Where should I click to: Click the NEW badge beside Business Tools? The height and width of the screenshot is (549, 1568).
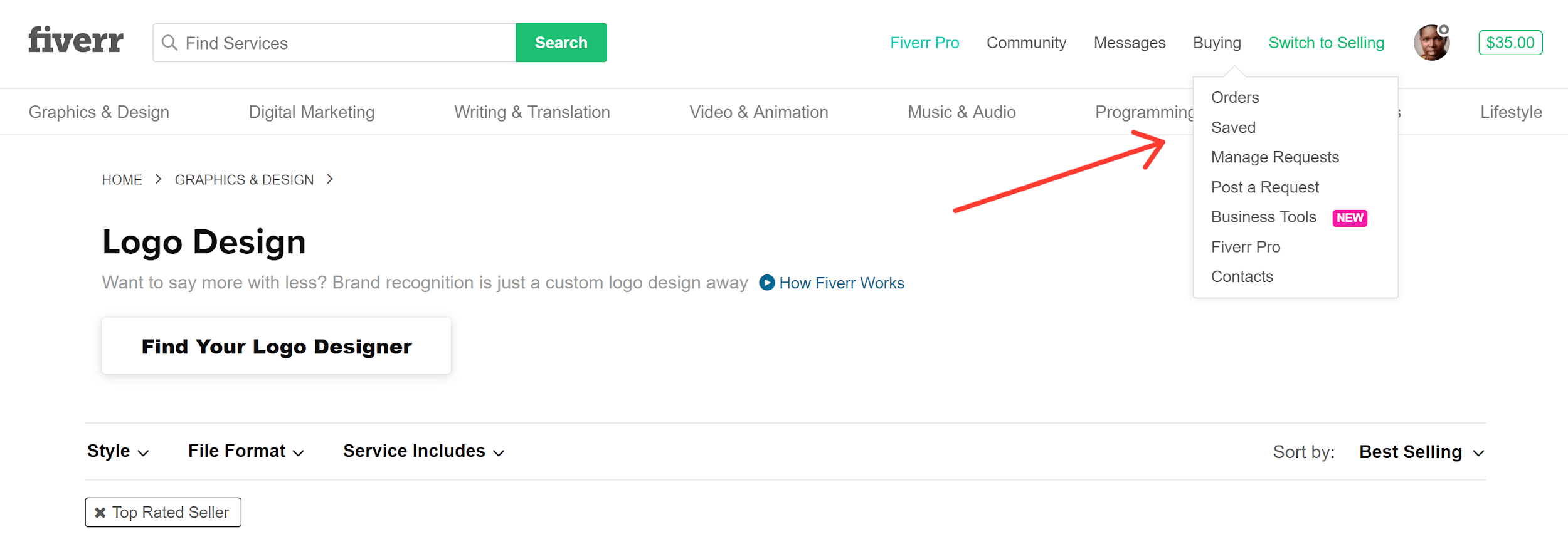pos(1350,217)
